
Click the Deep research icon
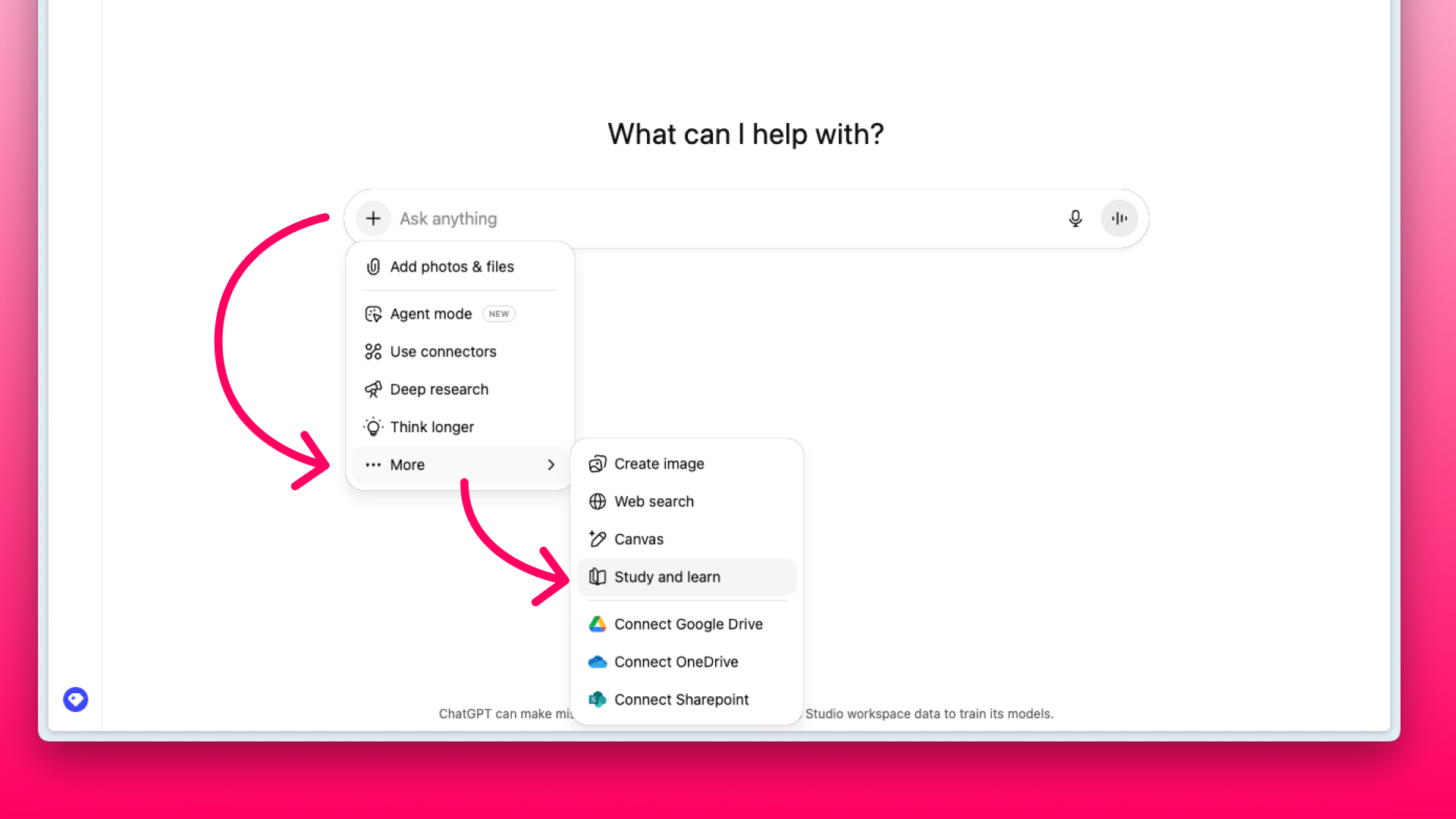[372, 389]
